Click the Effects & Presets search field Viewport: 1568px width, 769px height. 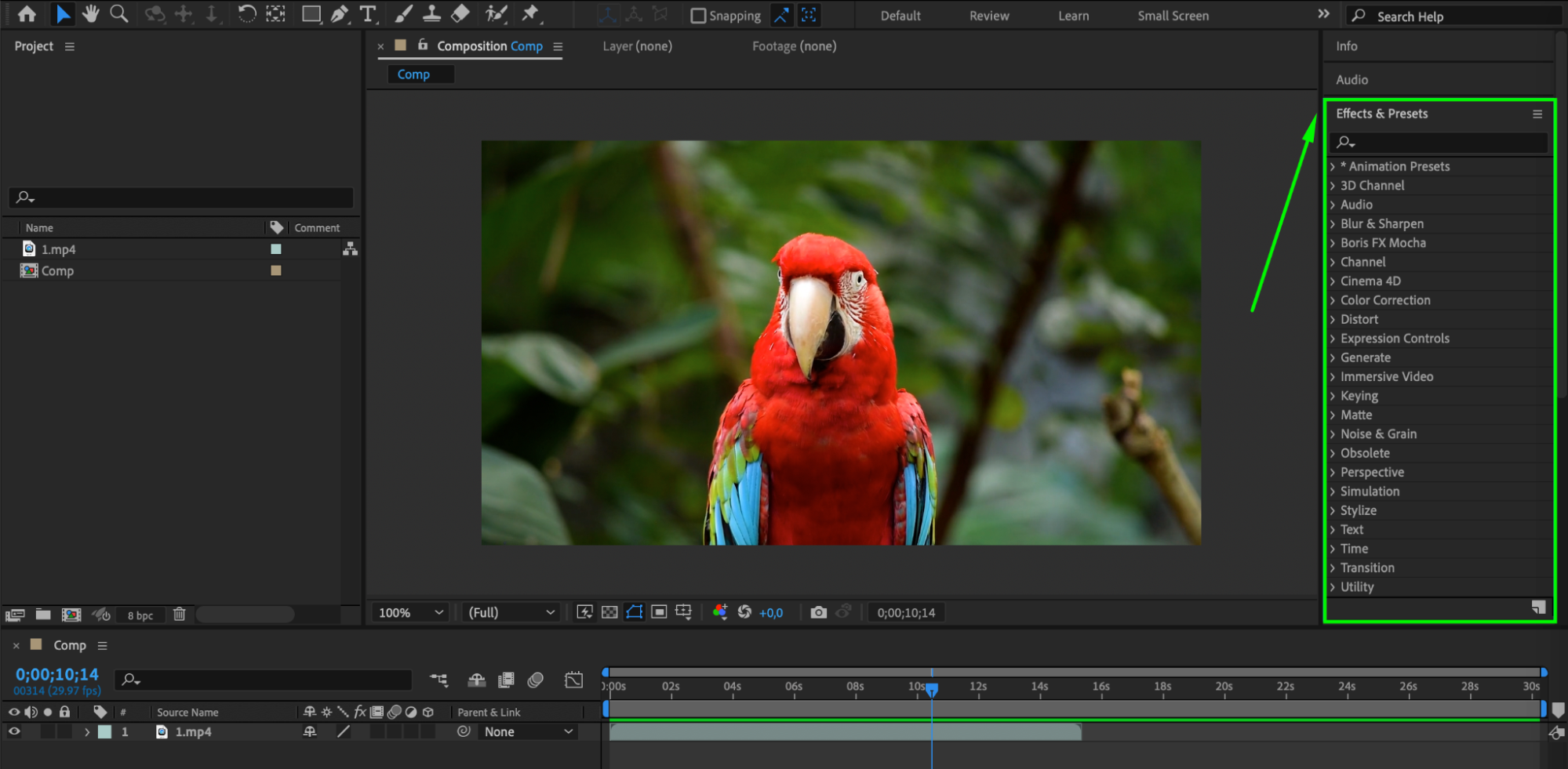1443,142
